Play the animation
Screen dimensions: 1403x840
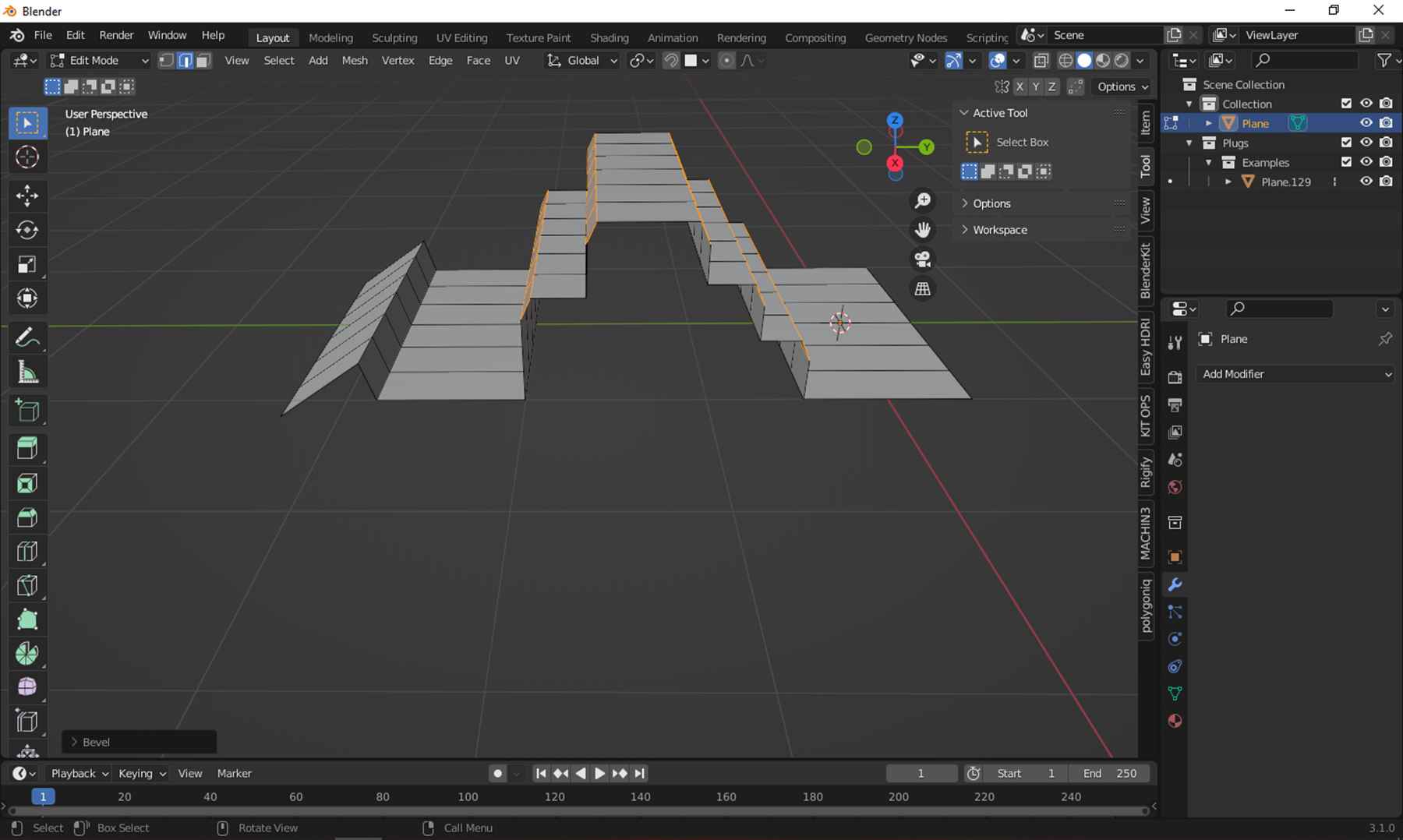pos(599,773)
